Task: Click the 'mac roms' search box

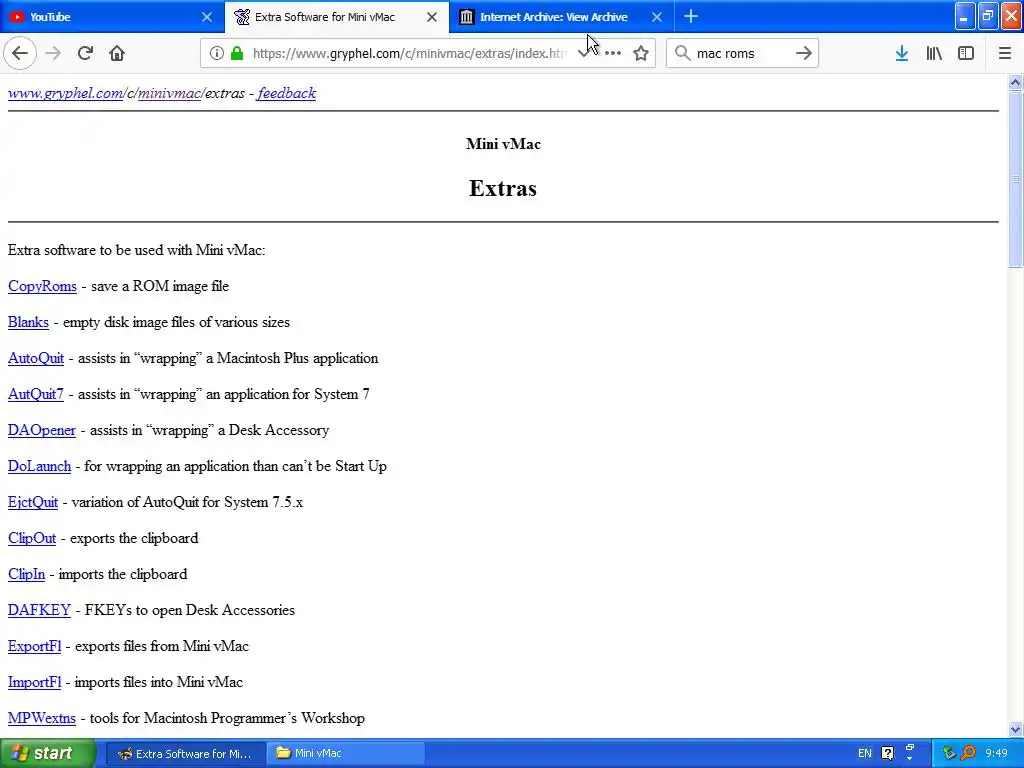Action: click(741, 54)
